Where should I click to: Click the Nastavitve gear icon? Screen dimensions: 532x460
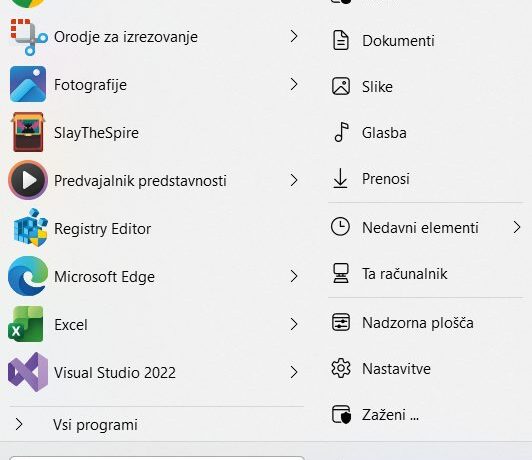point(341,368)
